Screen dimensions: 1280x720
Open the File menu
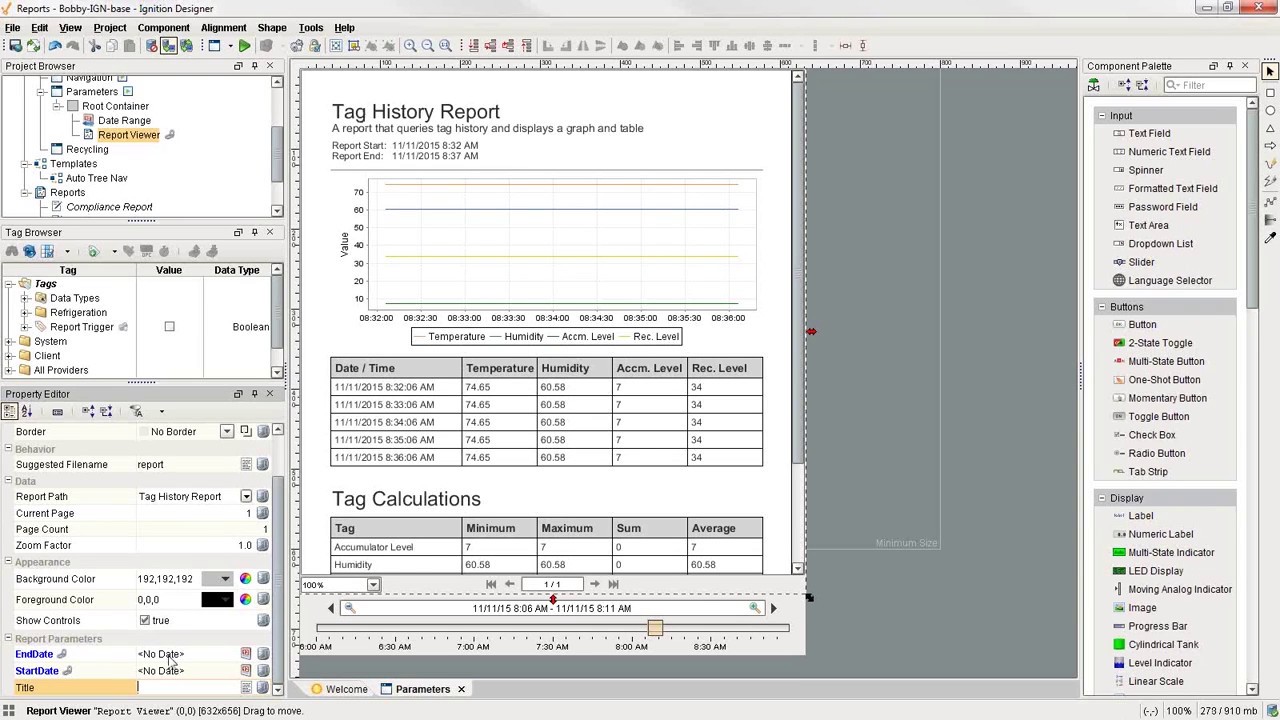12,28
